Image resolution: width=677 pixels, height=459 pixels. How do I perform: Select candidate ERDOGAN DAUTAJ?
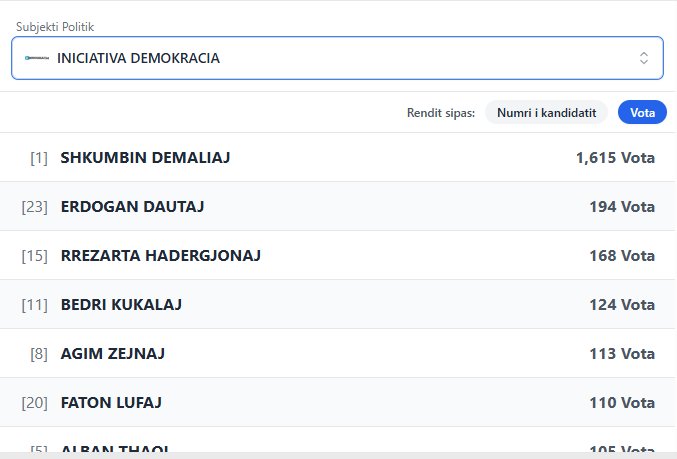pyautogui.click(x=133, y=207)
